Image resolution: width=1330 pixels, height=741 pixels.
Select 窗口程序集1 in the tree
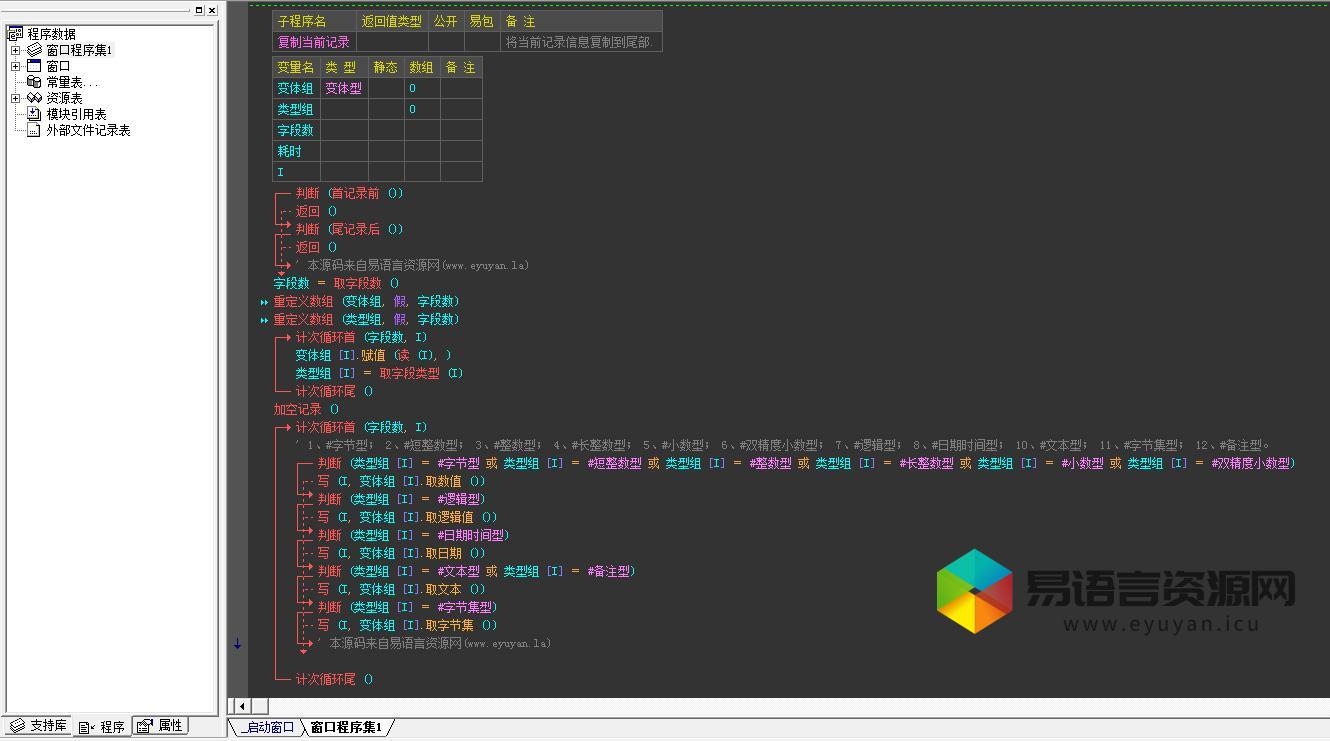[79, 50]
